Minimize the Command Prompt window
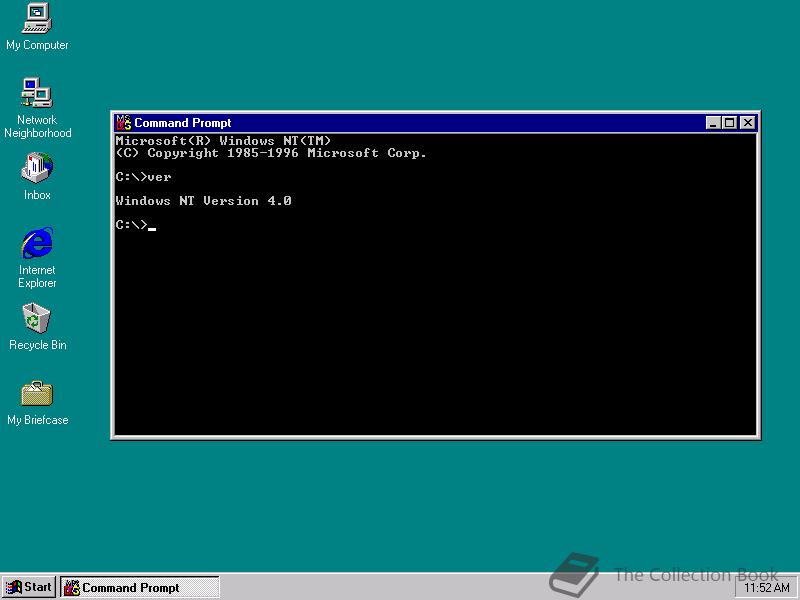Image resolution: width=800 pixels, height=600 pixels. 713,123
